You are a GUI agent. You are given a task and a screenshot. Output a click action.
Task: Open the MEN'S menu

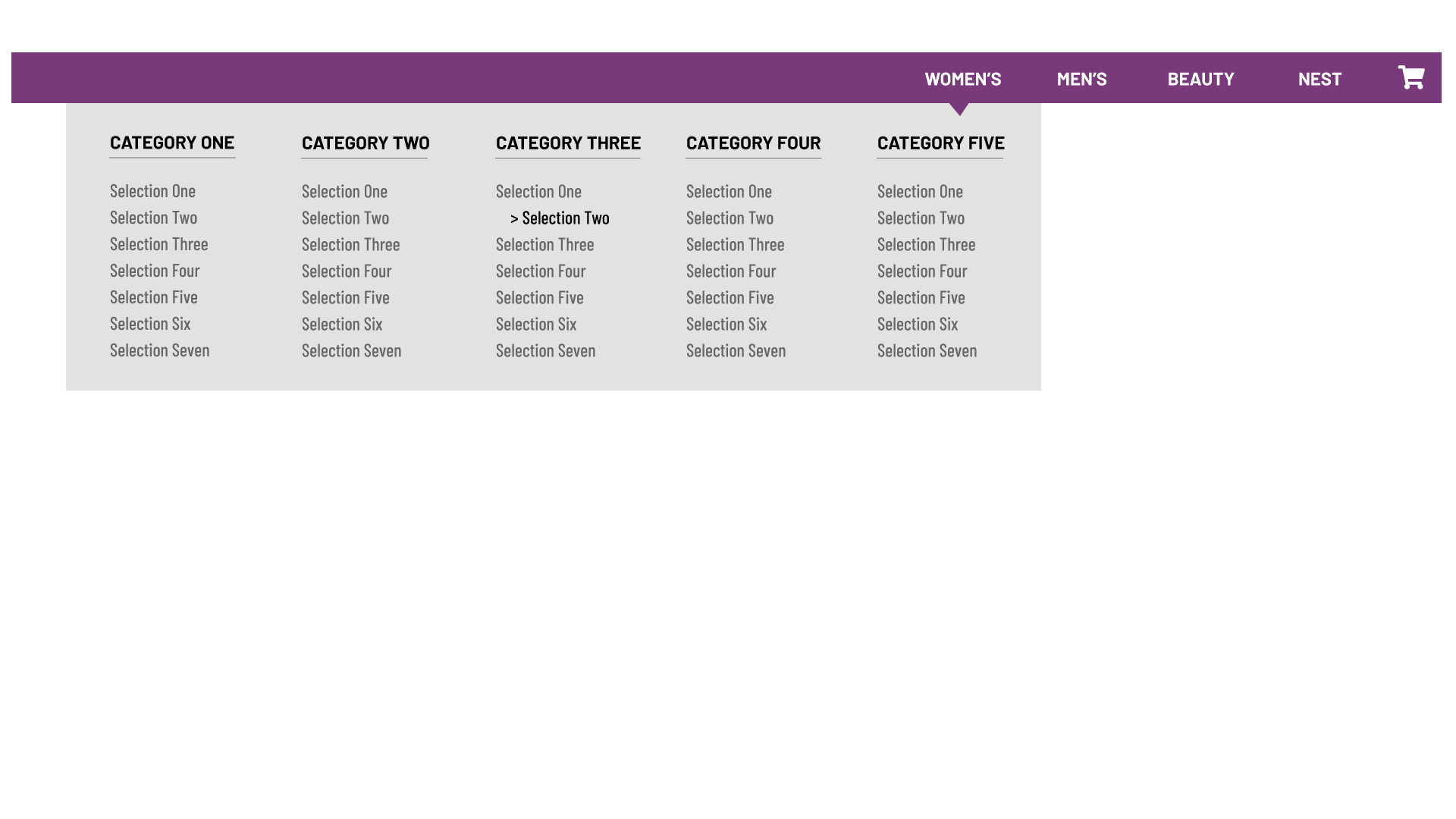[x=1082, y=79]
